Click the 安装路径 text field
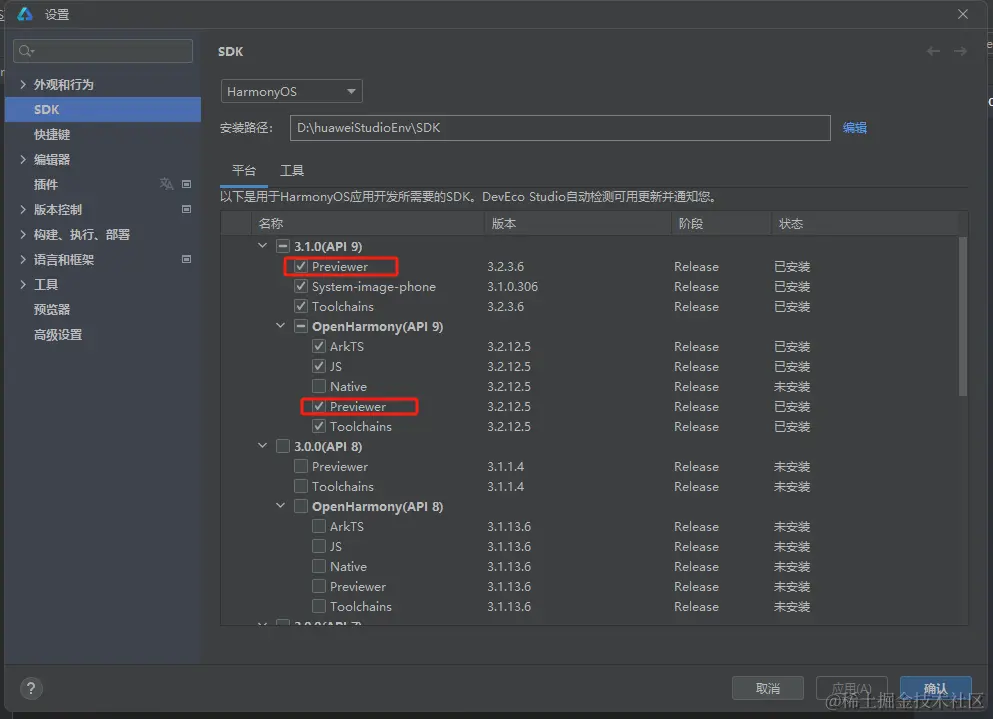The image size is (993, 719). (x=560, y=128)
